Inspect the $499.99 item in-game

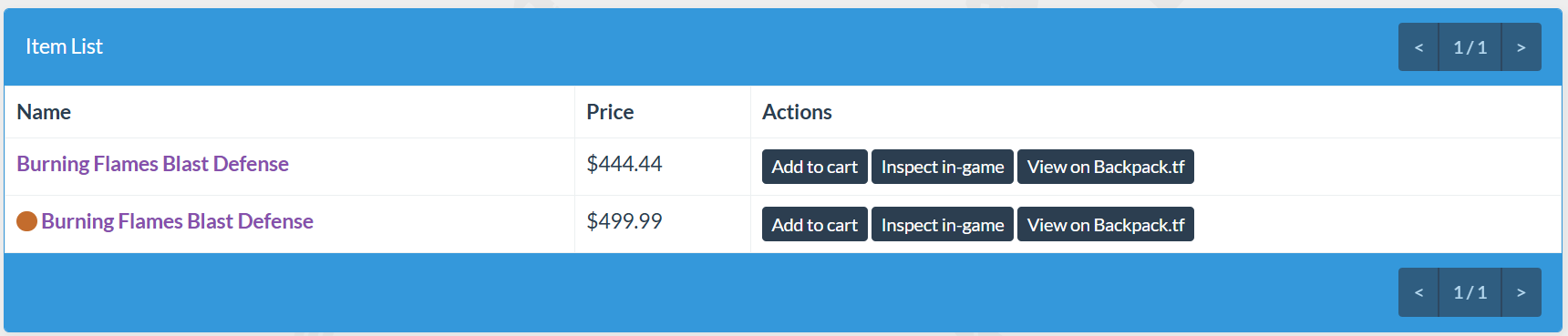(943, 225)
